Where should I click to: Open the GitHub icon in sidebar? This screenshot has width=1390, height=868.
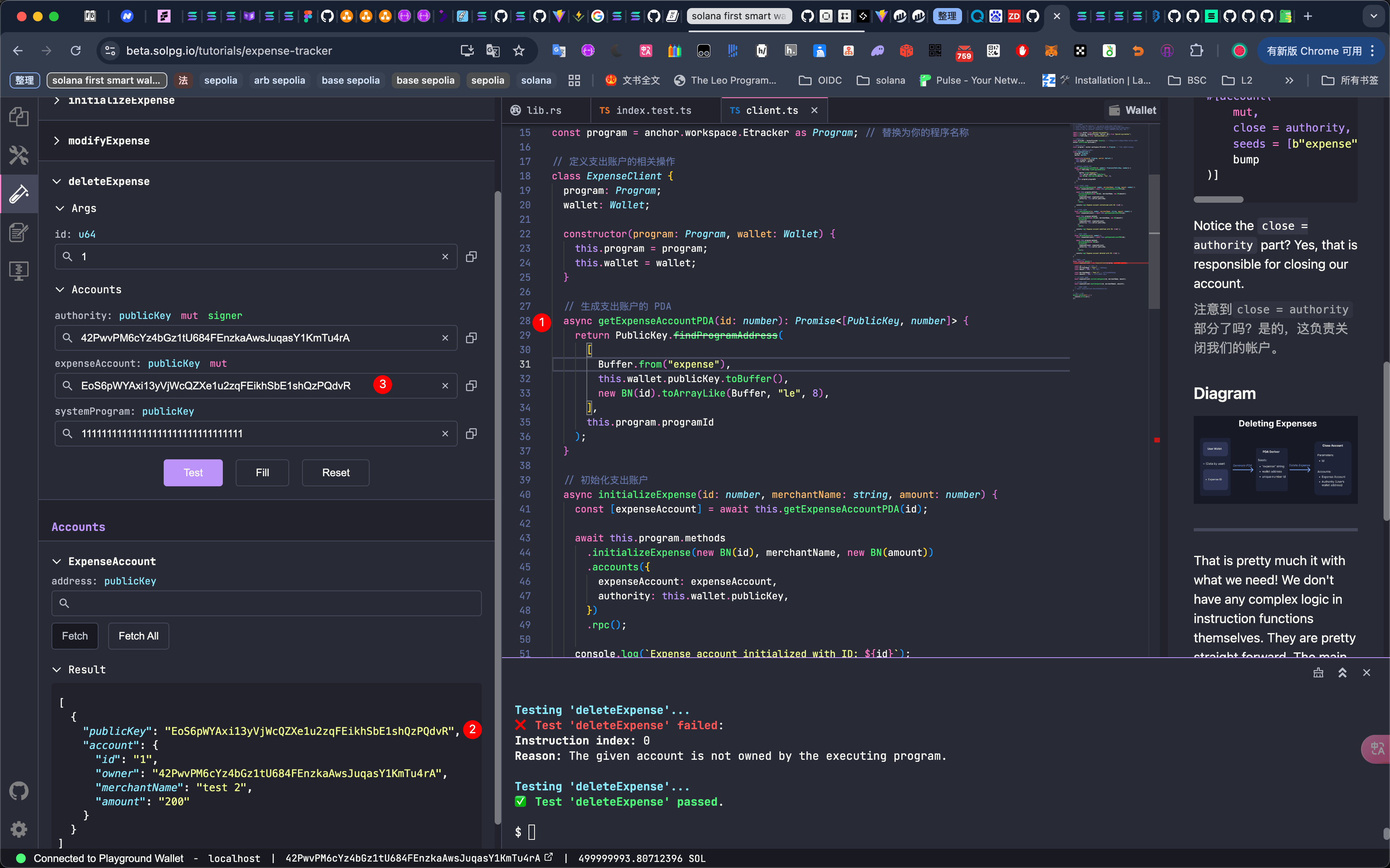(19, 791)
